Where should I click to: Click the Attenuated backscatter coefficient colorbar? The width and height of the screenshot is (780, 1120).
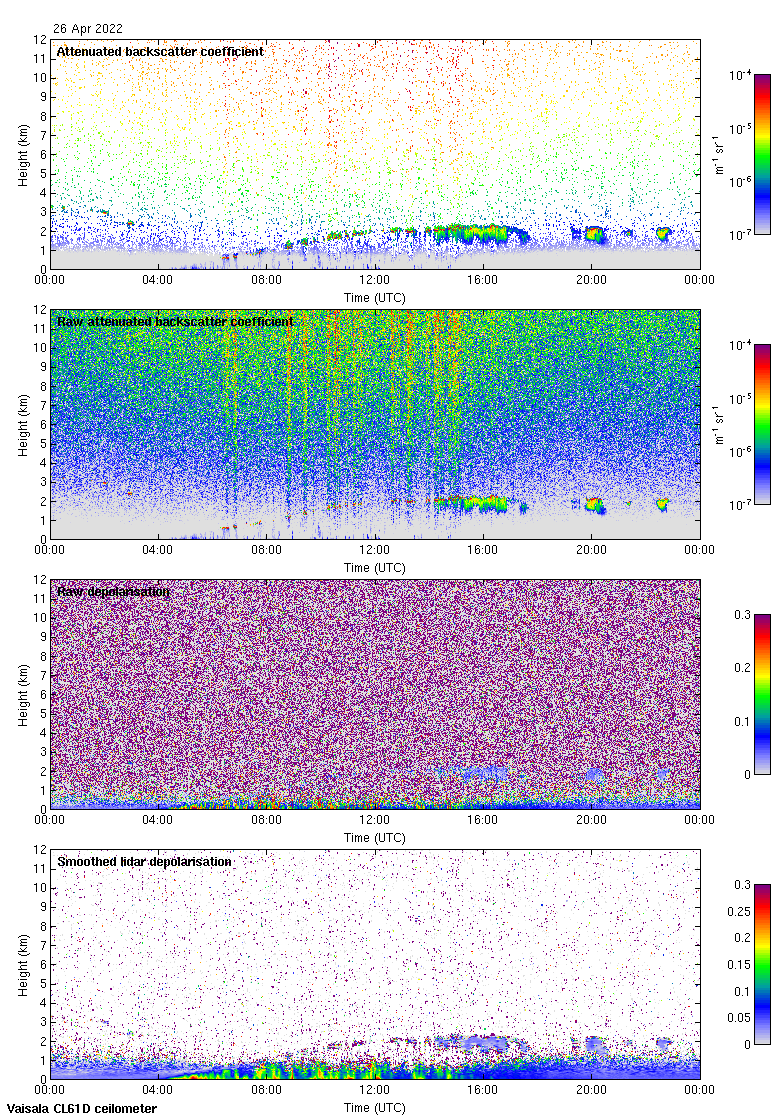pos(762,154)
